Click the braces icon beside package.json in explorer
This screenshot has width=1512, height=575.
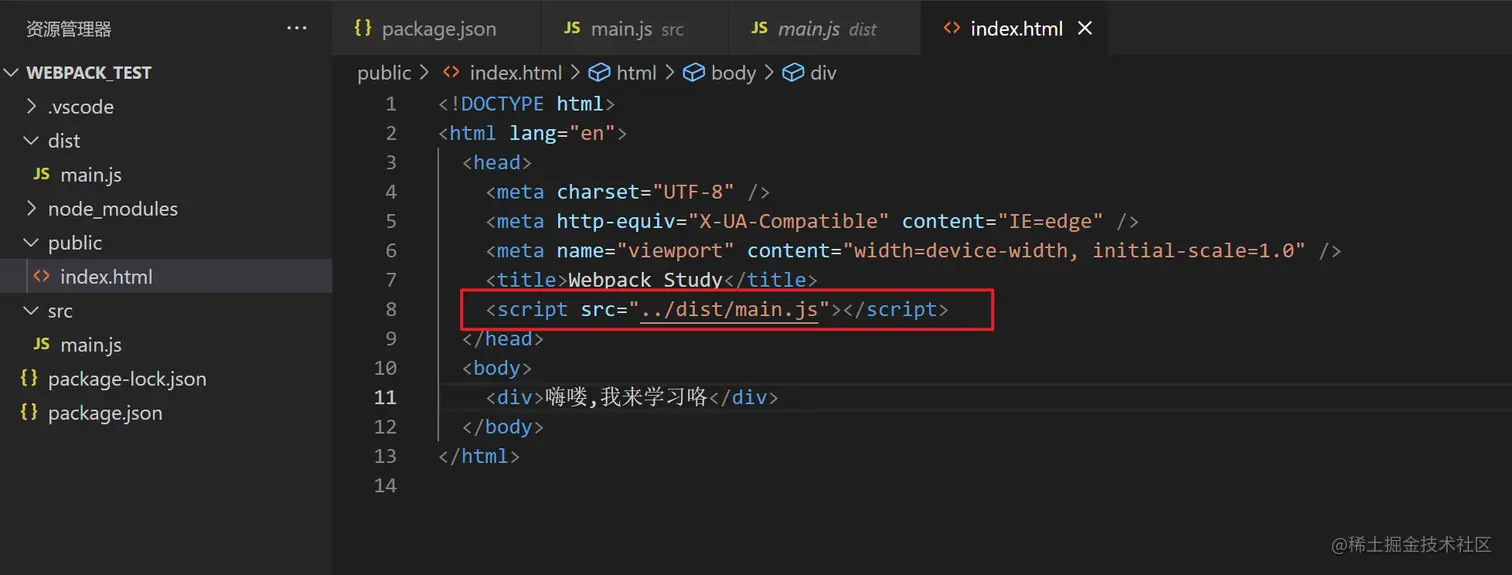pos(29,412)
